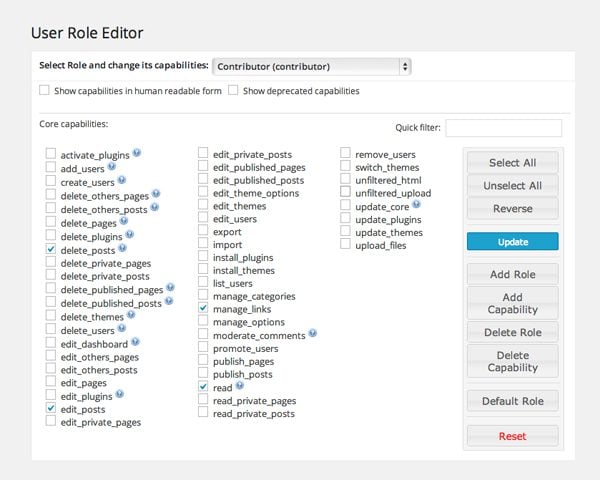Screen dimensions: 600x480
Task: Click the blue Update button
Action: pyautogui.click(x=512, y=242)
